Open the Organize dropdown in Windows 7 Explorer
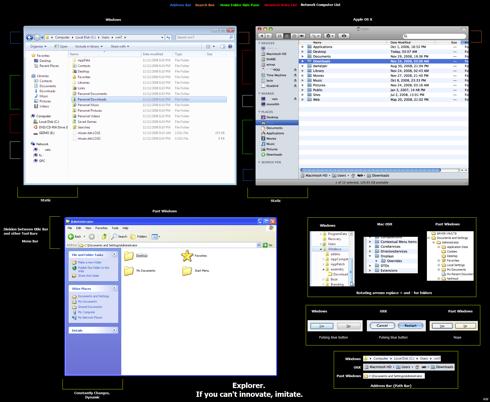Viewport: 490px width, 402px height. tap(38, 46)
